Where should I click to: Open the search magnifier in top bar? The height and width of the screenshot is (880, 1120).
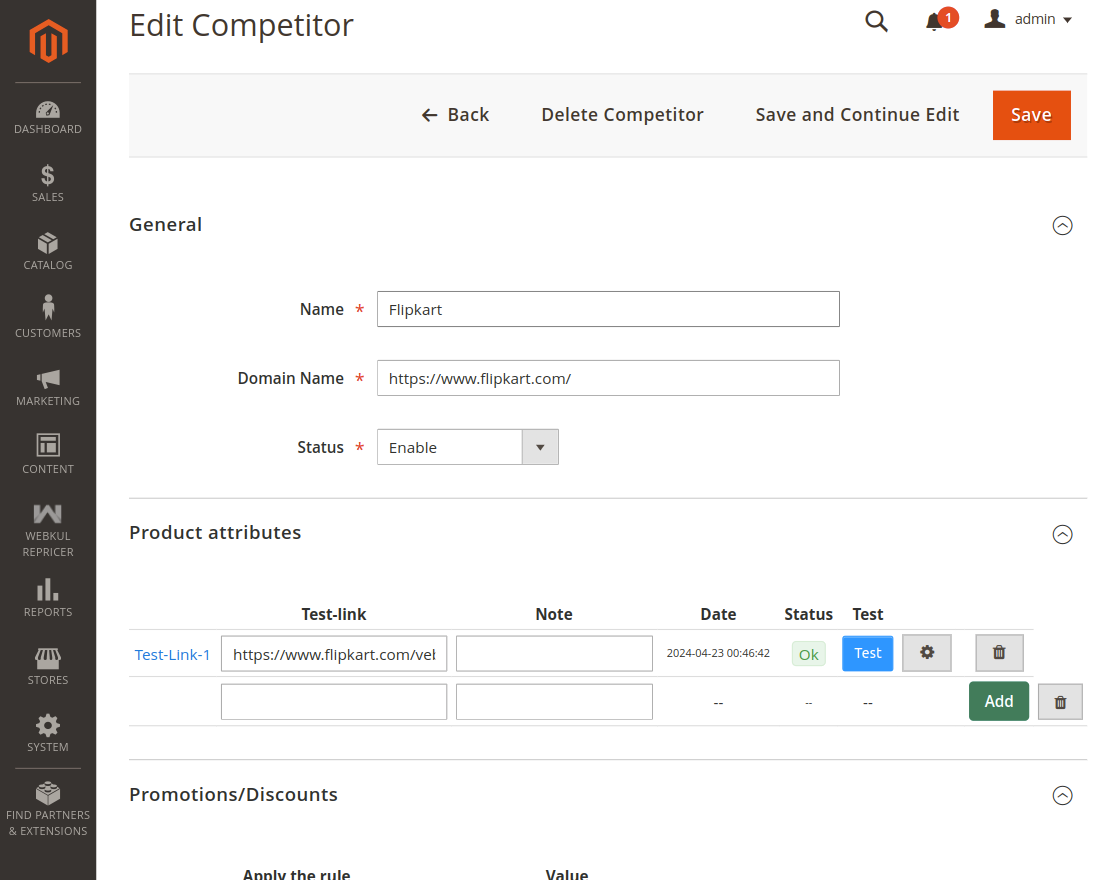pyautogui.click(x=876, y=20)
